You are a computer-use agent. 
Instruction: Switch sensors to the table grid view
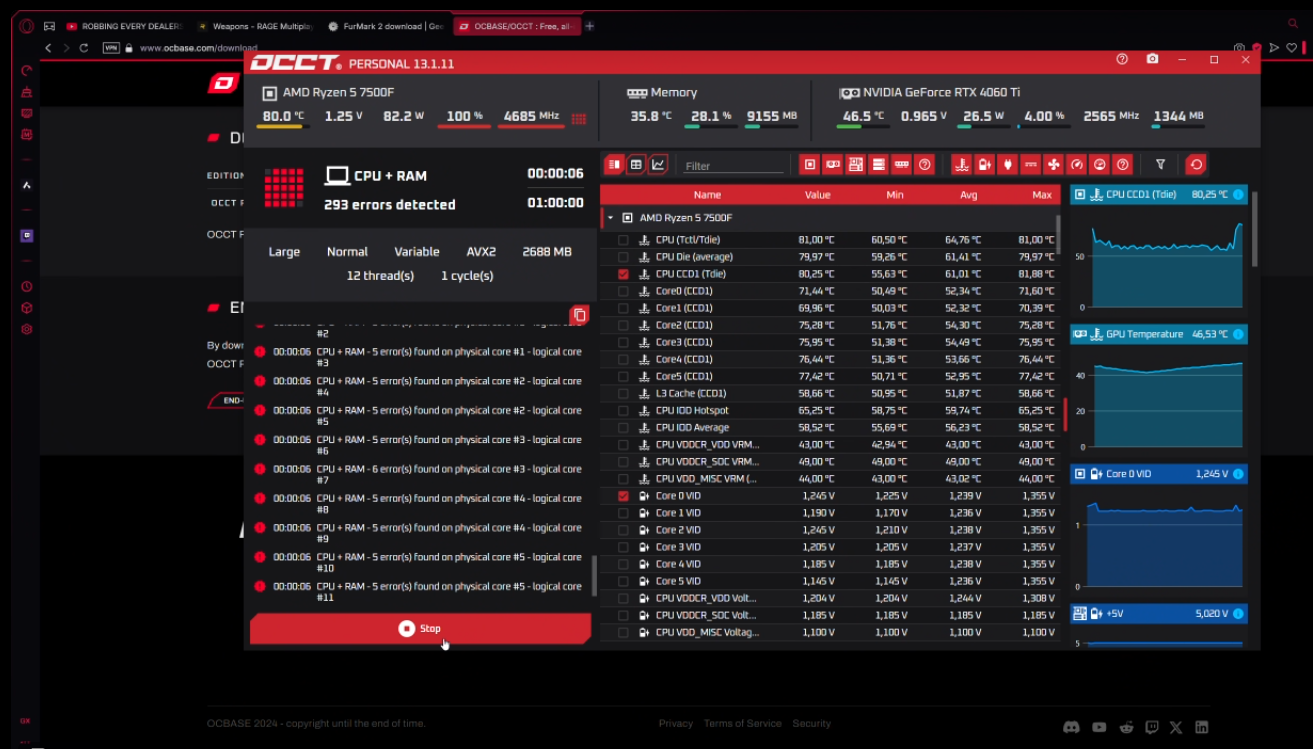point(636,164)
